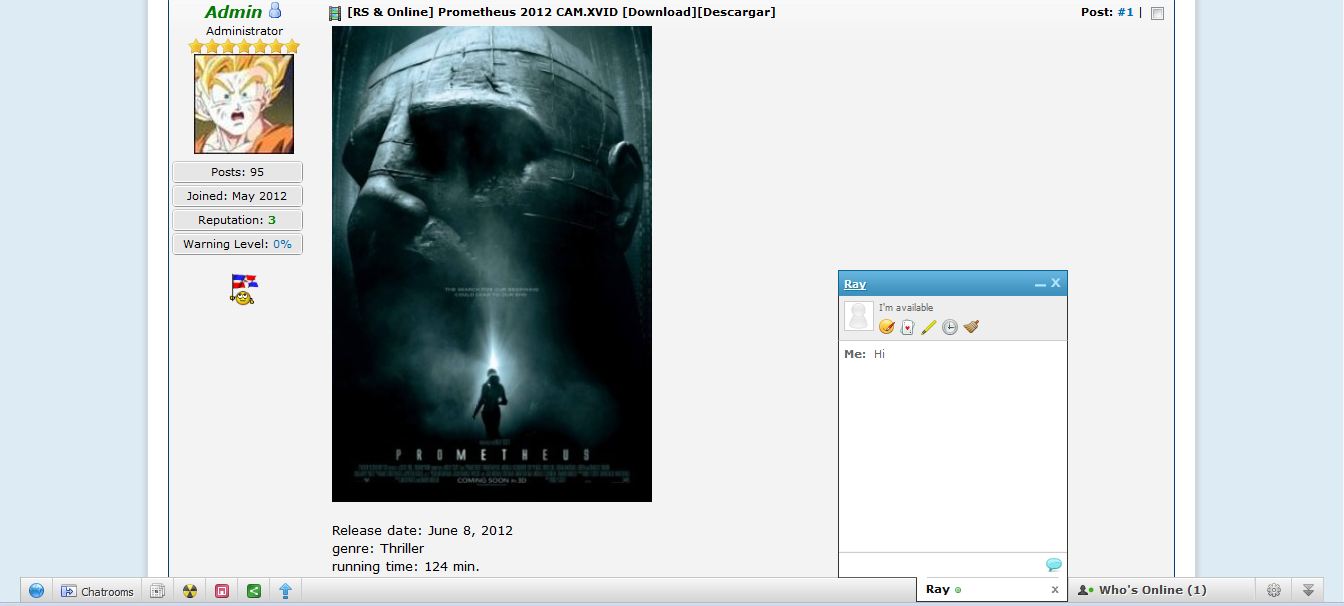Click Admin's Goku avatar image

click(x=244, y=104)
